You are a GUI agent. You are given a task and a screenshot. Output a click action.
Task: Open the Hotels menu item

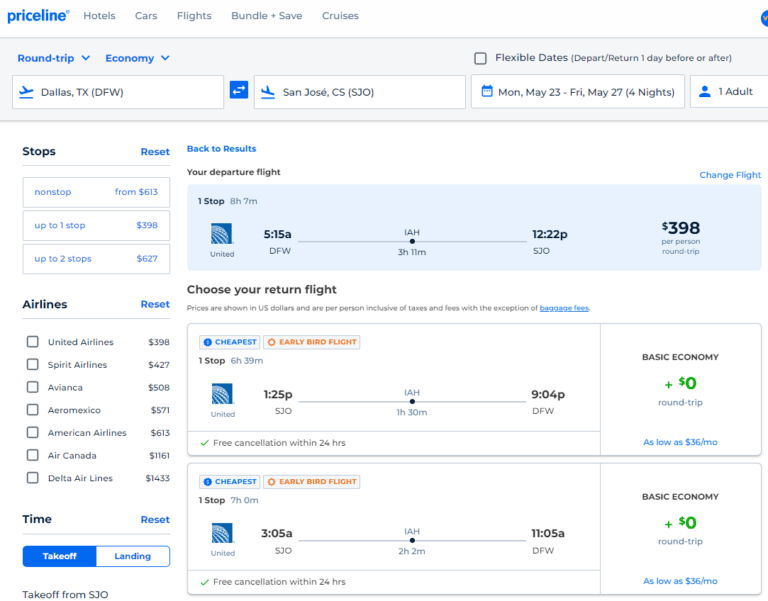[x=99, y=16]
